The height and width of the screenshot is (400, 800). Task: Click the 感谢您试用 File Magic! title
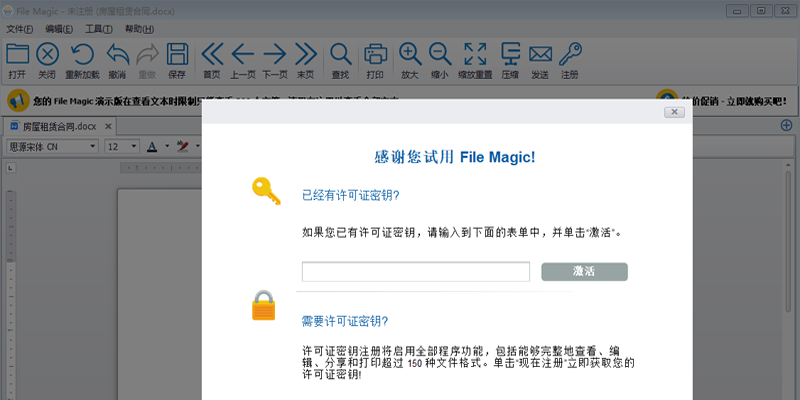[x=455, y=158]
